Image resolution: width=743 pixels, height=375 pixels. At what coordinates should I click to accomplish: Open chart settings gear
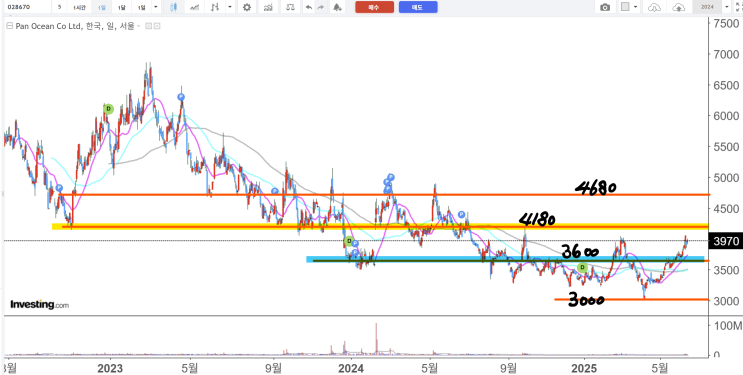[x=246, y=7]
